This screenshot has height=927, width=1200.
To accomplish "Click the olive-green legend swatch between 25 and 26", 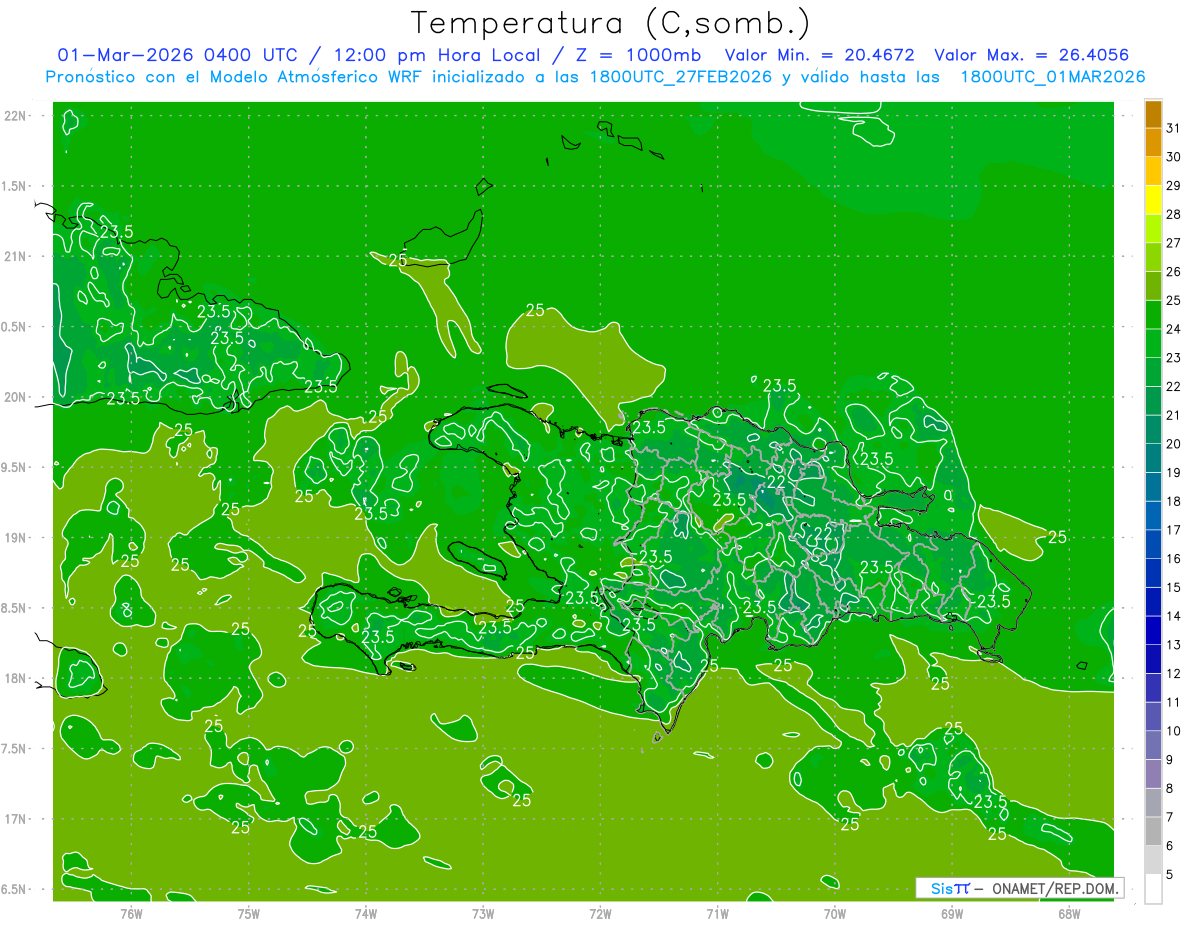I will [1153, 286].
